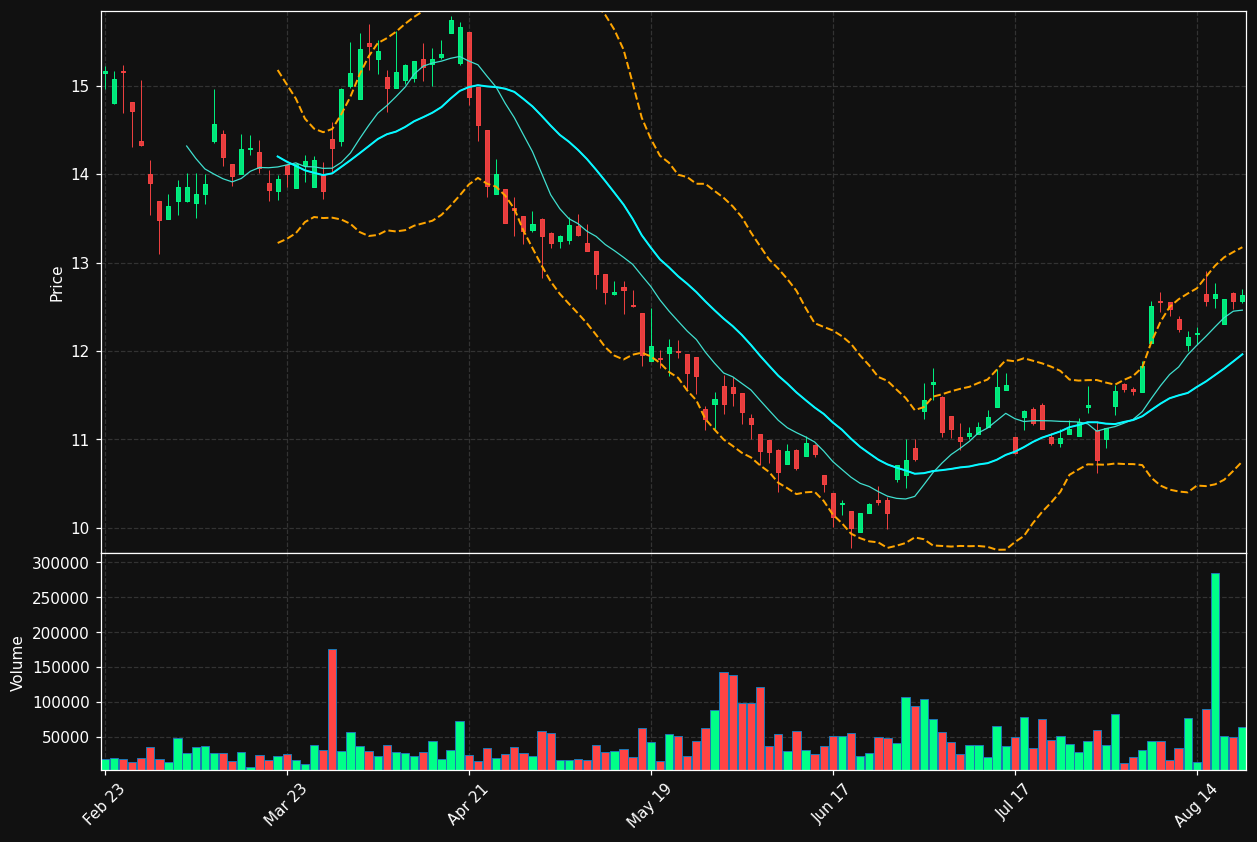Click the volume tick label 150000
The height and width of the screenshot is (842, 1257).
pos(62,668)
